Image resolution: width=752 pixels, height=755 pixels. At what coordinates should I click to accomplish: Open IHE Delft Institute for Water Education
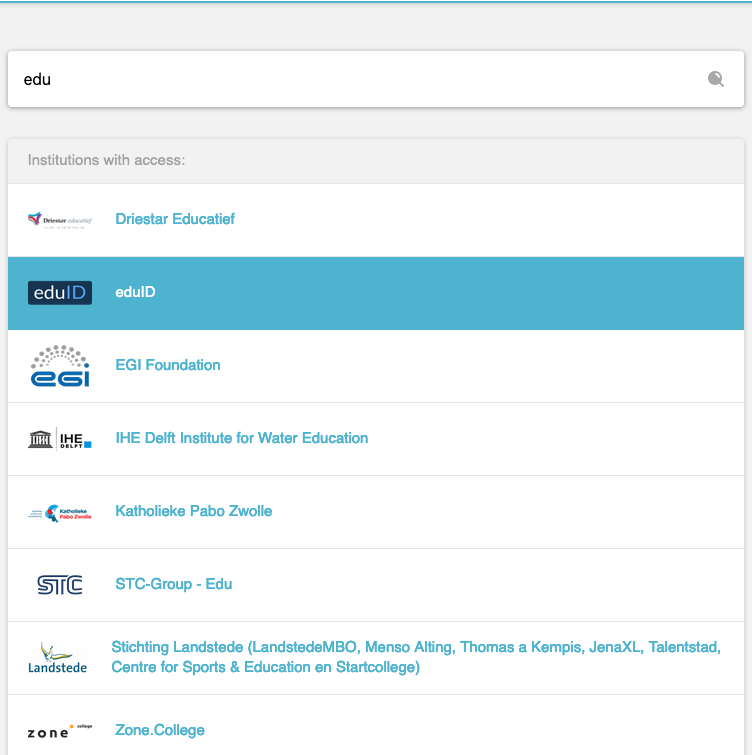[242, 438]
